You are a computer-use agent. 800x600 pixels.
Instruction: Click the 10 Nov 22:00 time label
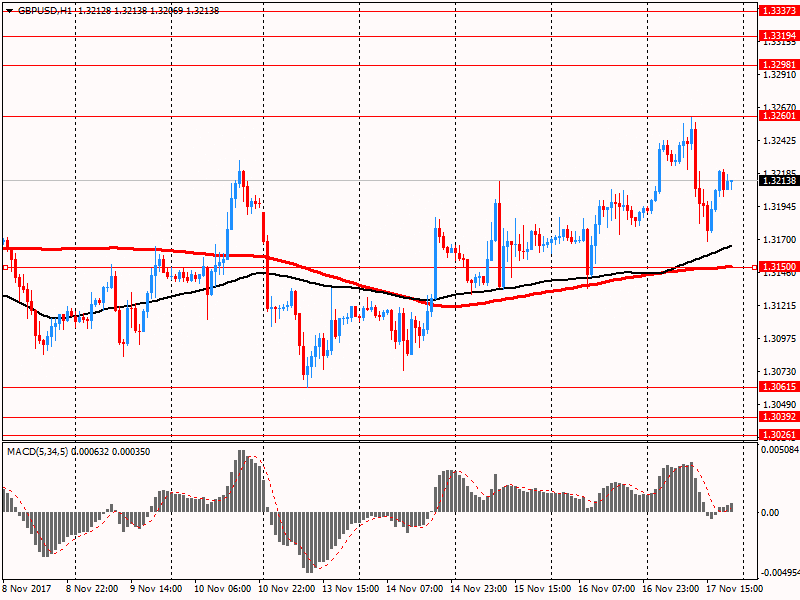click(x=286, y=589)
